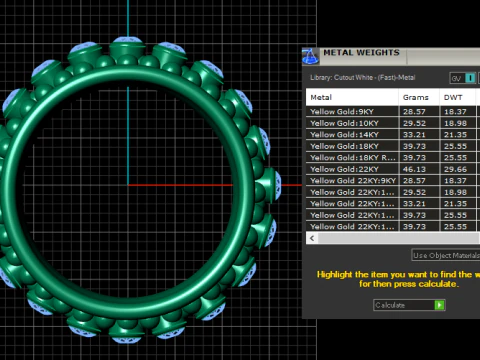
Task: Click the 46.13 grams value
Action: (414, 169)
